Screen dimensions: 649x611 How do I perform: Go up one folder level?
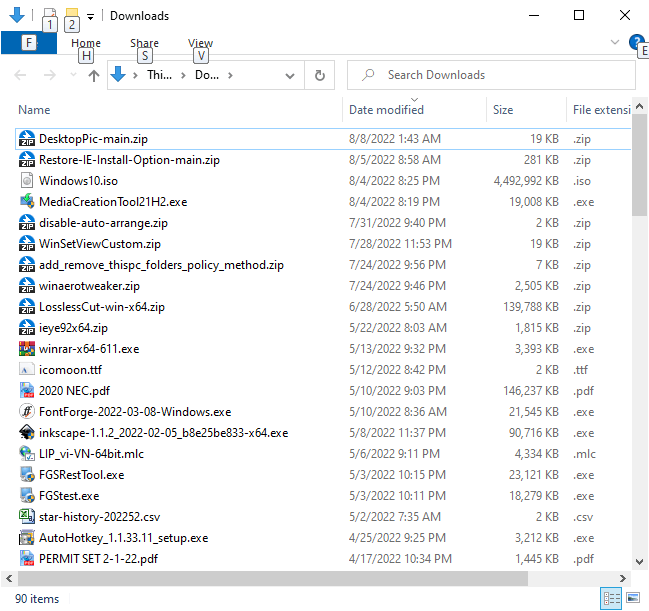(94, 75)
